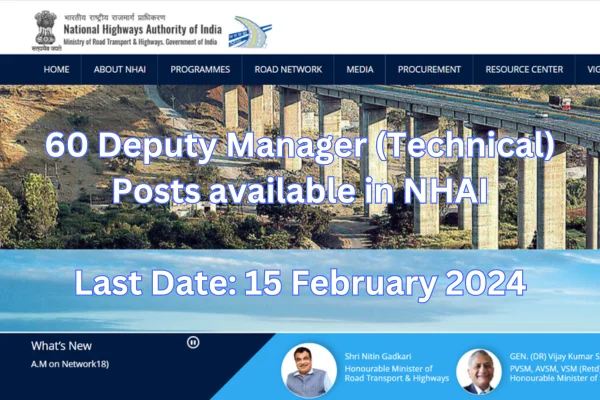600x400 pixels.
Task: Click Honourable Minister of Road Transport & Highways text
Action: 396,373
